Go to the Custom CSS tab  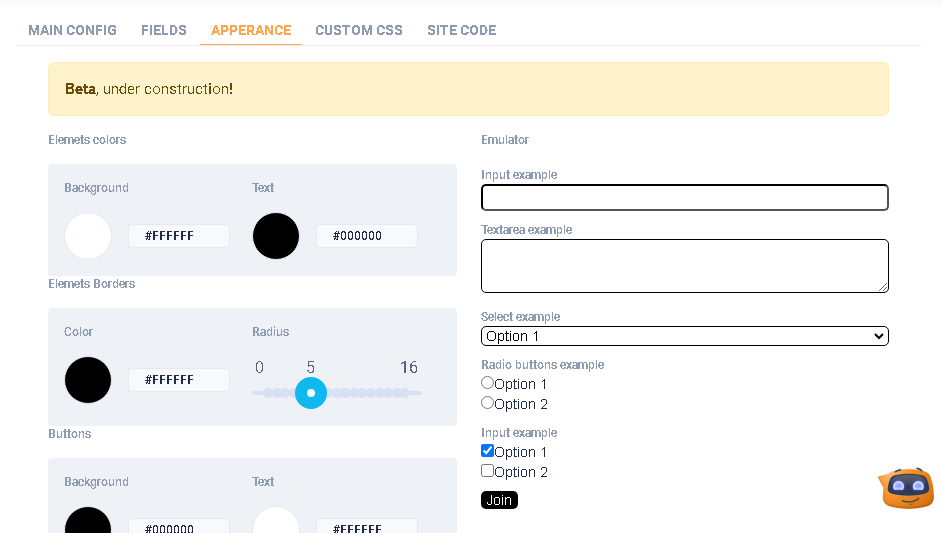(359, 30)
